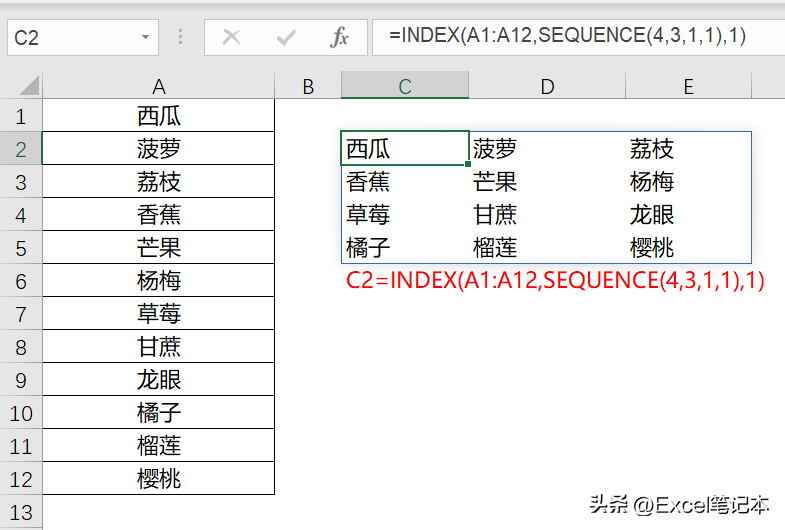Select column A header
Image resolution: width=785 pixels, height=530 pixels.
[x=159, y=86]
